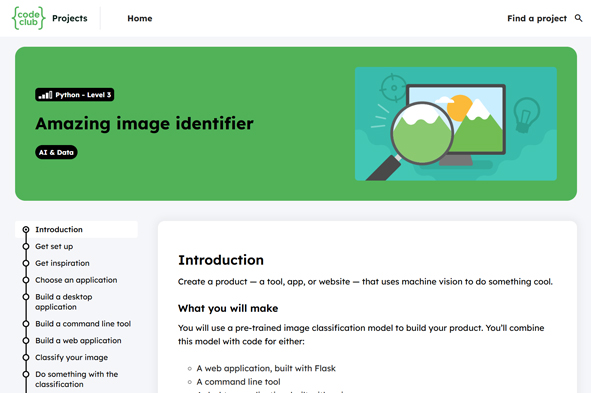Go to Build a desktop application step
The height and width of the screenshot is (393, 591).
click(64, 302)
